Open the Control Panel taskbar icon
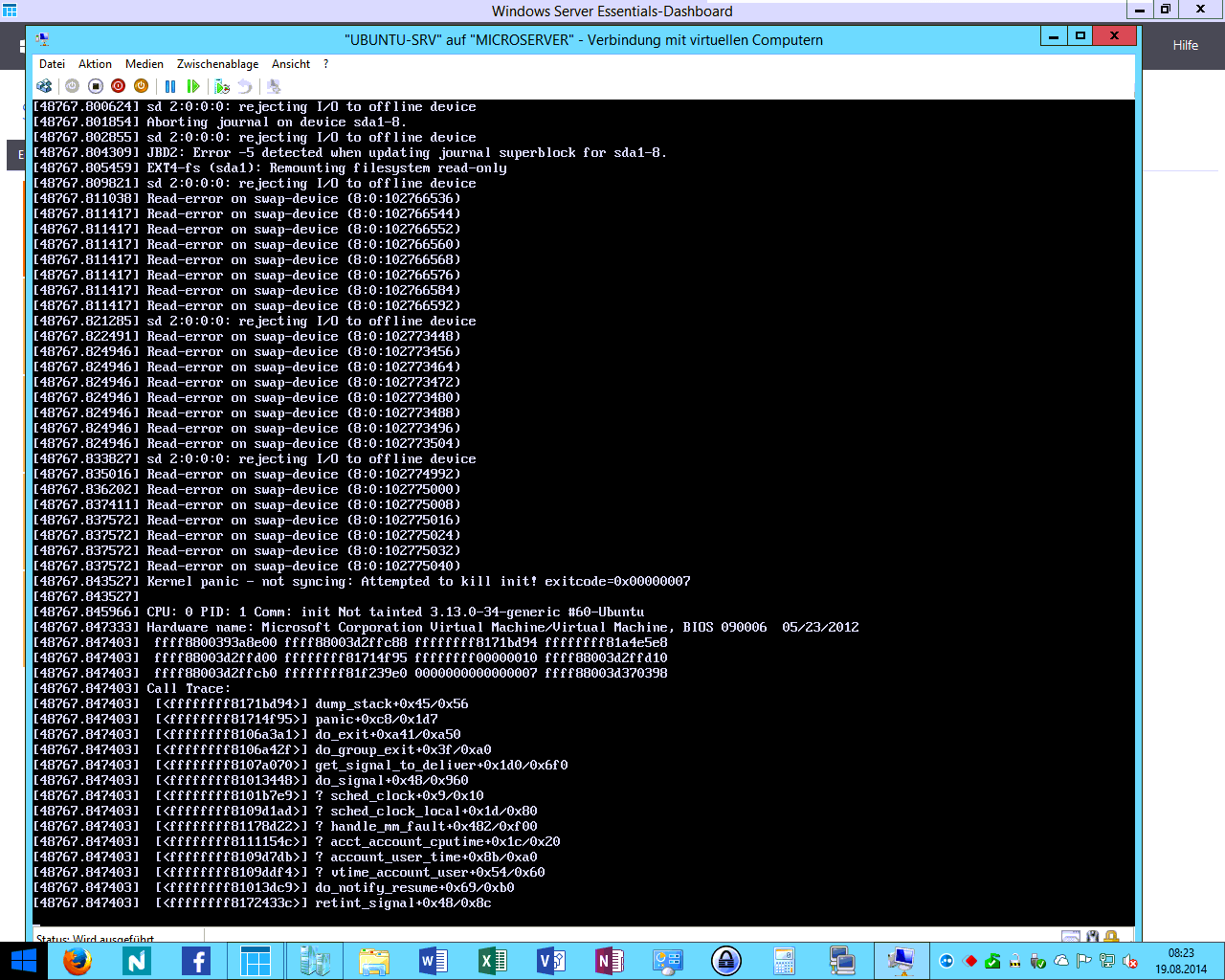The image size is (1225, 980). coord(668,961)
